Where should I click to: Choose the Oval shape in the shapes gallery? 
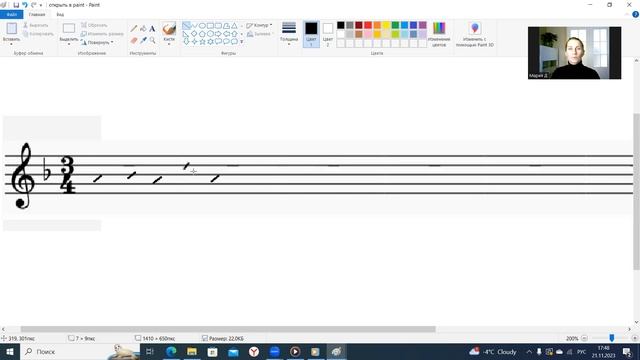[x=202, y=25]
